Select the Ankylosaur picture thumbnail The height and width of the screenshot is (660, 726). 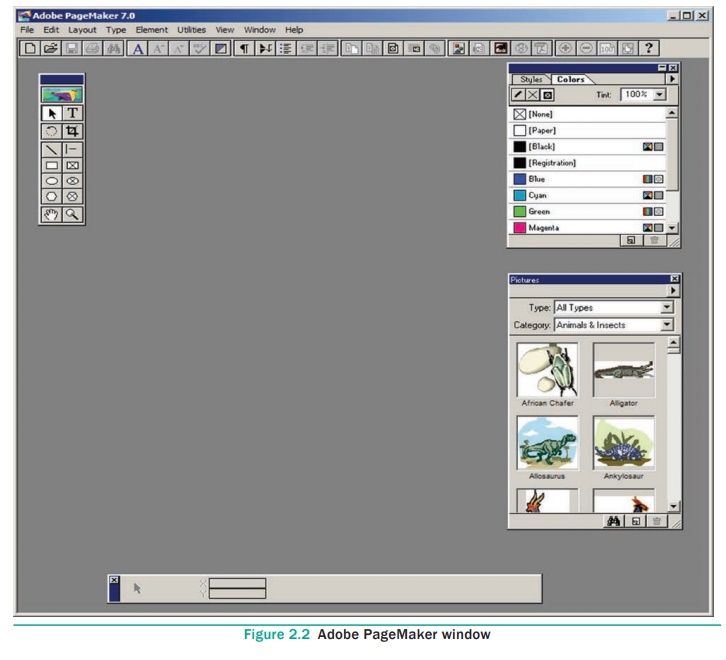(x=624, y=442)
